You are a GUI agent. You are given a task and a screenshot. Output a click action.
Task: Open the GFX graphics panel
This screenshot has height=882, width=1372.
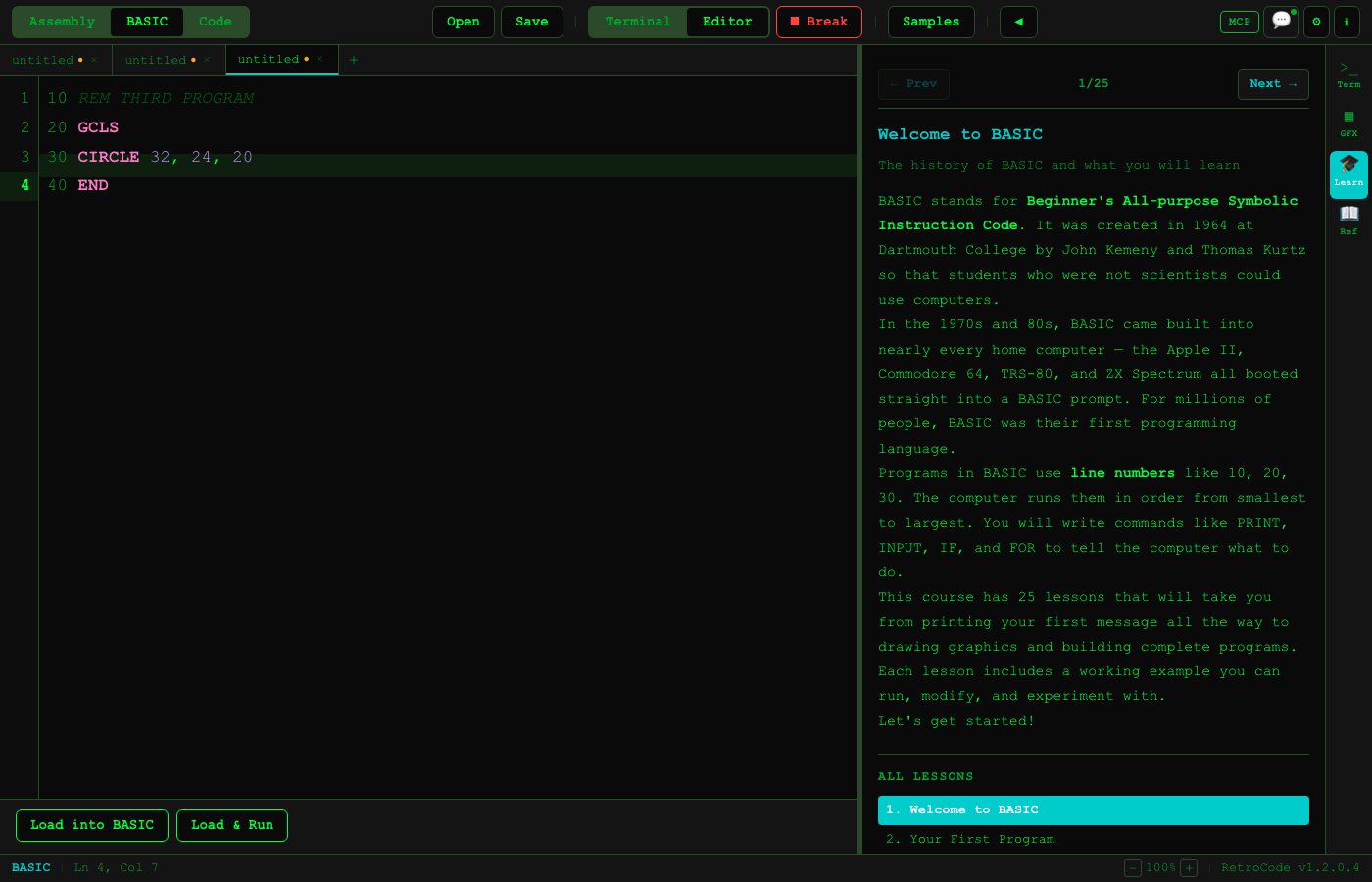tap(1348, 123)
